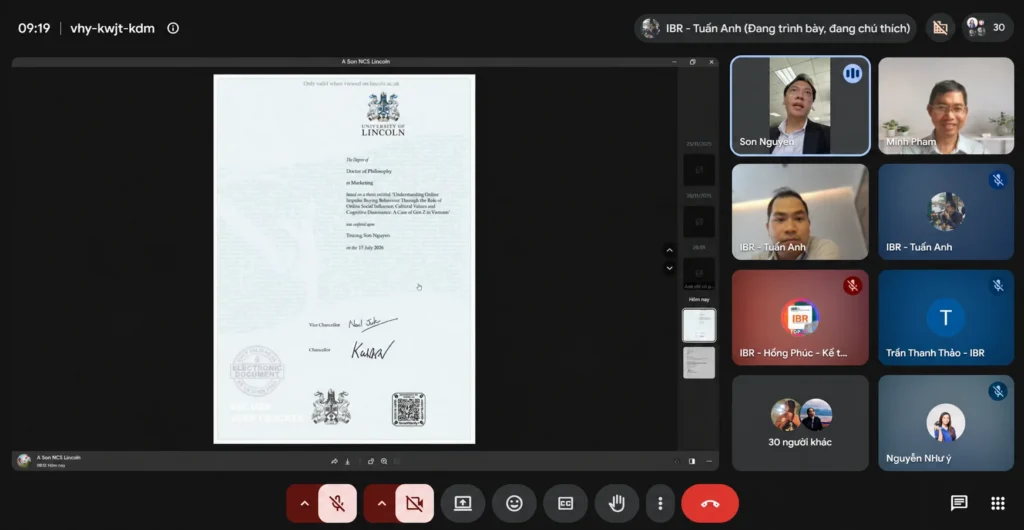
Task: Click the forward/share arrow in viewer toolbar
Action: 334,461
